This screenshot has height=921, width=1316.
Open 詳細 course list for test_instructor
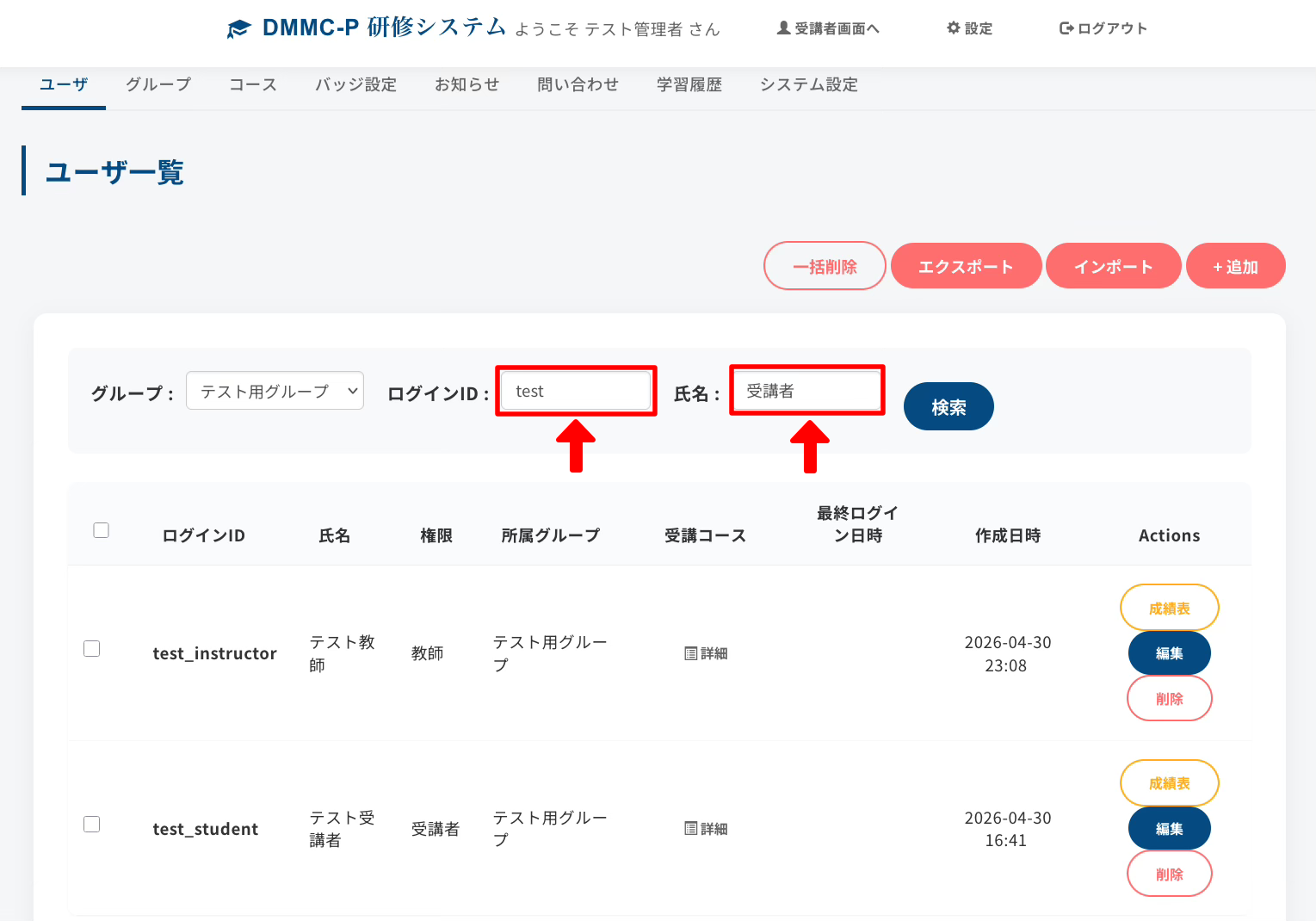706,653
